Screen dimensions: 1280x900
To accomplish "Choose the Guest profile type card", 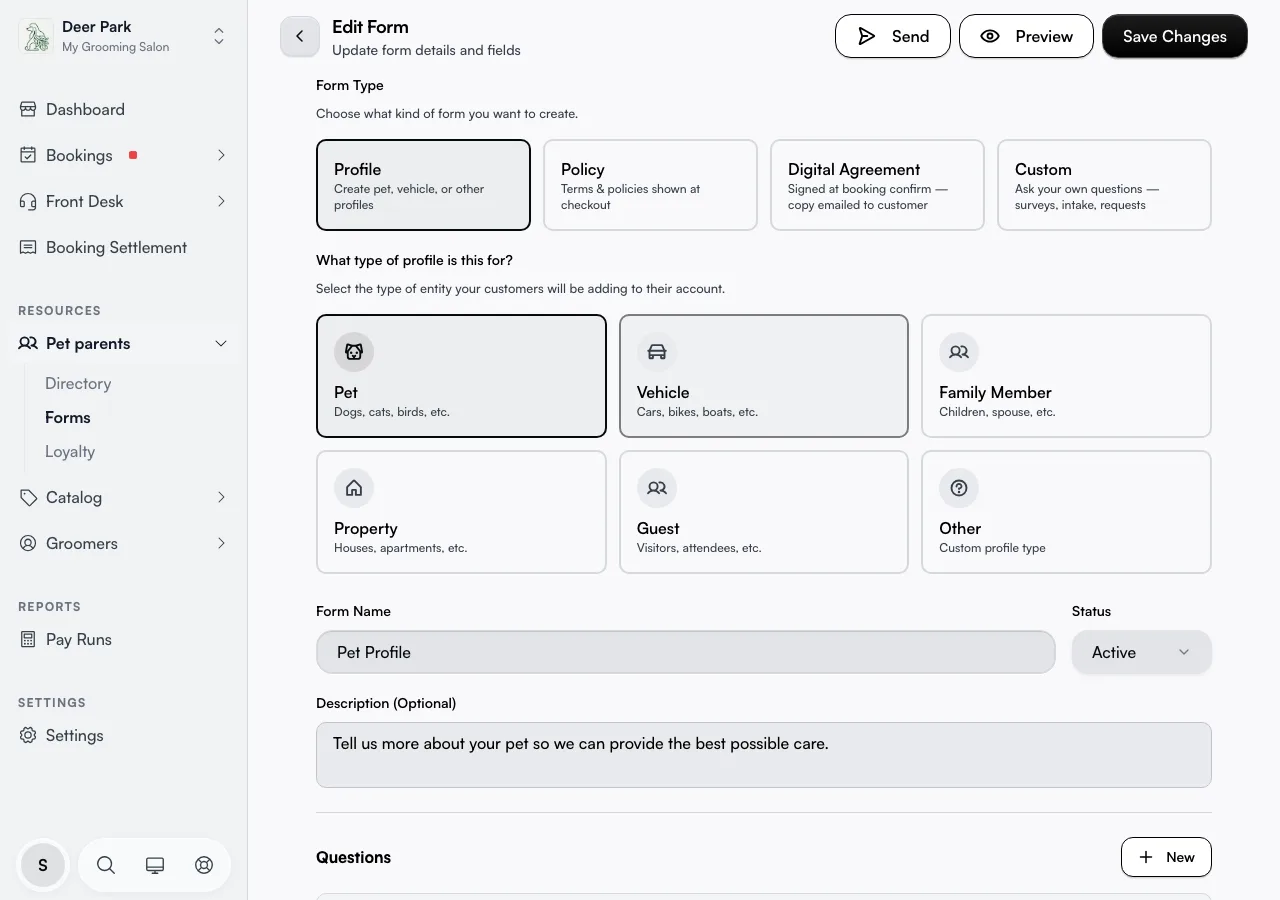I will coord(764,512).
